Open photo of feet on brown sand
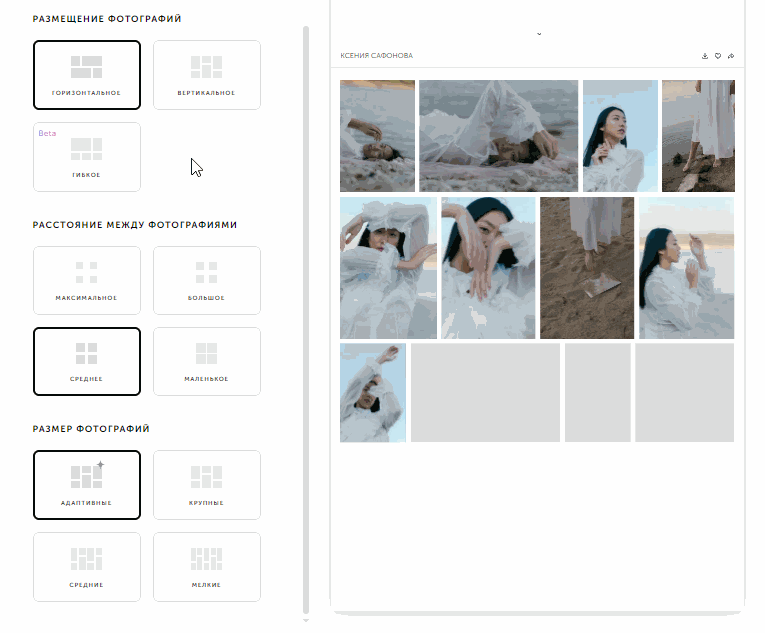Image resolution: width=765 pixels, height=633 pixels. pyautogui.click(x=587, y=268)
